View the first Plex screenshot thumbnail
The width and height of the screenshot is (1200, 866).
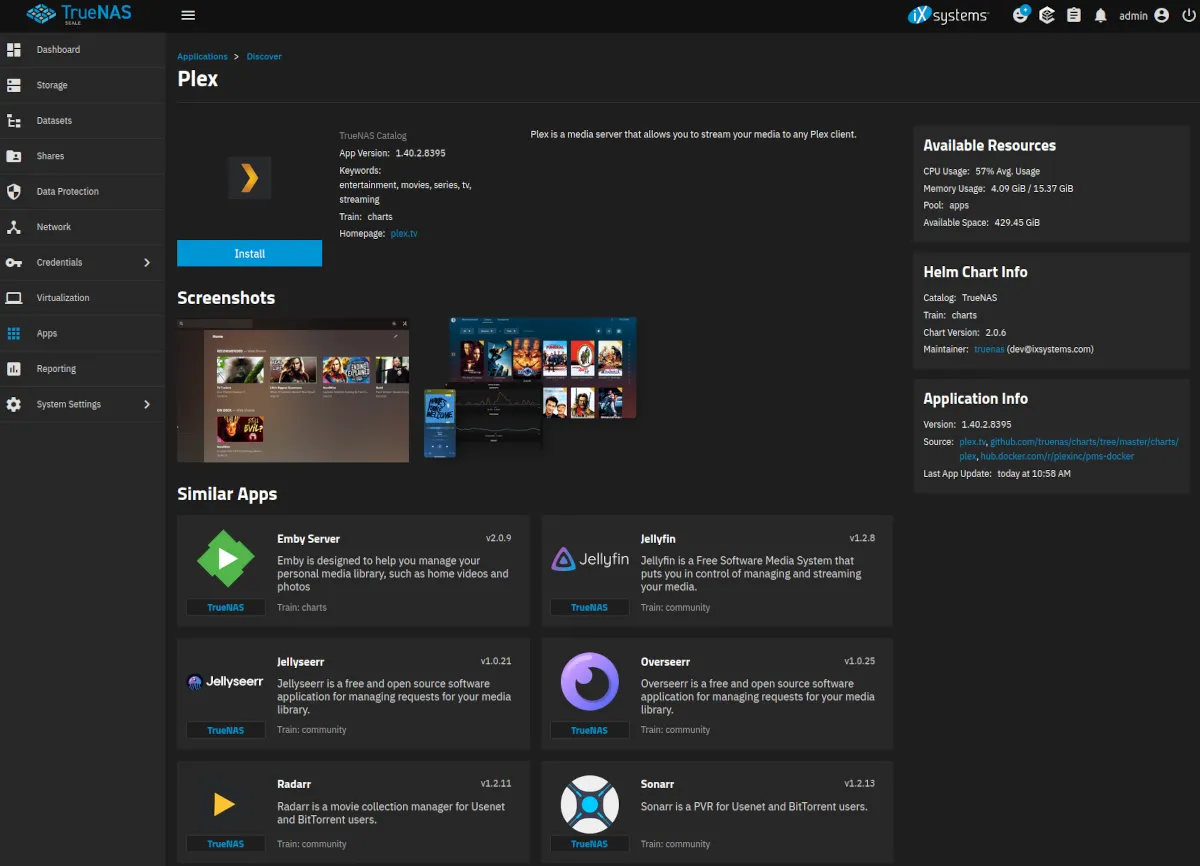coord(292,390)
